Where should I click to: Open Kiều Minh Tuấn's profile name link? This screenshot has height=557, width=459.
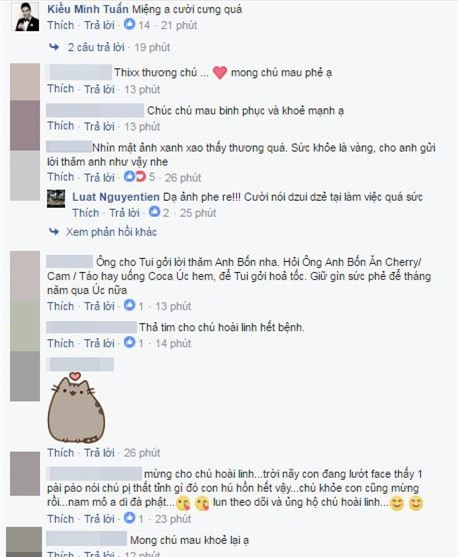[88, 9]
